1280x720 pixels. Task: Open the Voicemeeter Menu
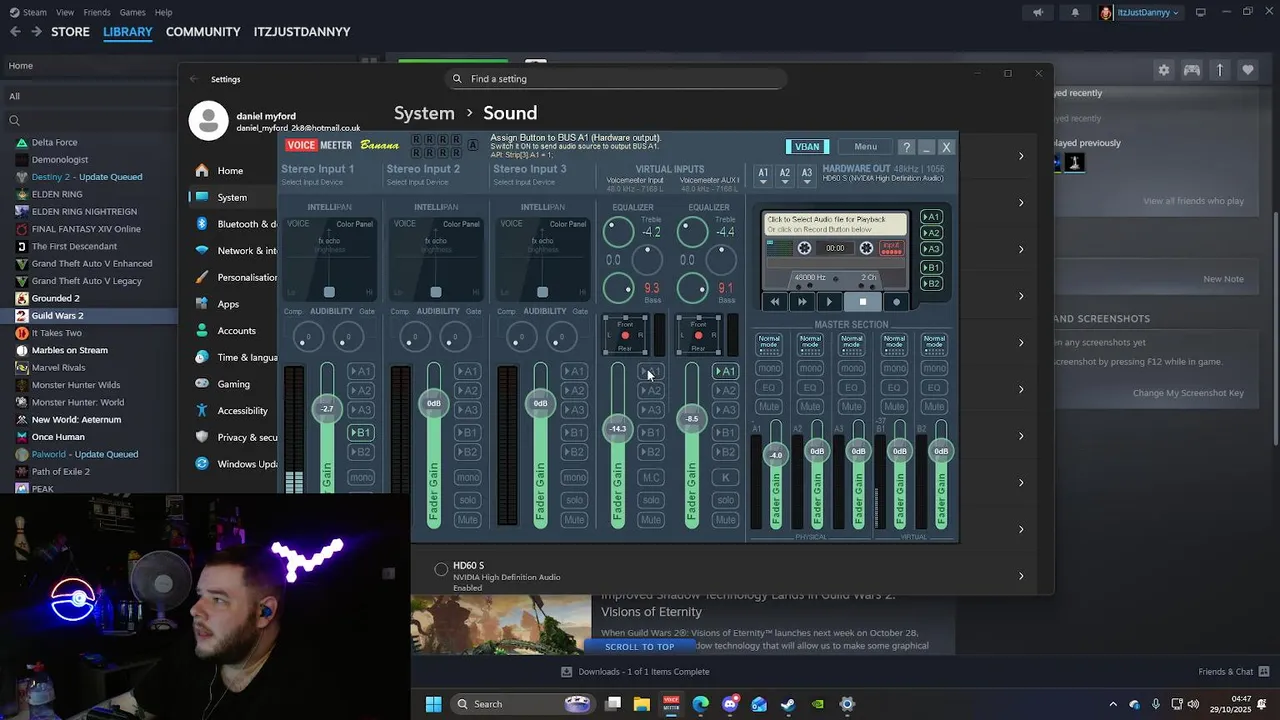click(865, 147)
